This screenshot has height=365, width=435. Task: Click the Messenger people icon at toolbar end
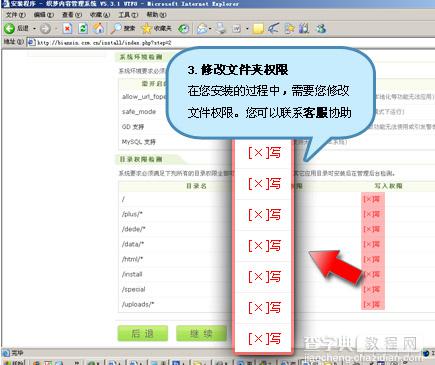(x=321, y=29)
